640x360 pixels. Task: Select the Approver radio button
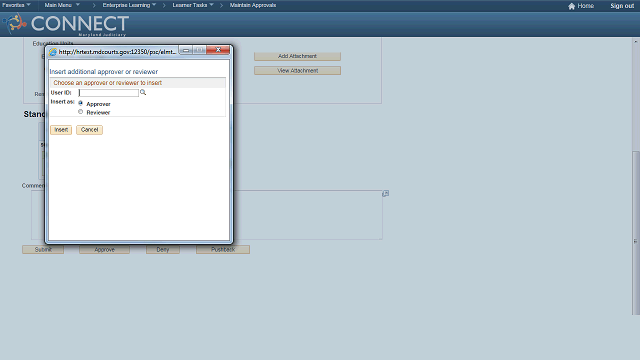[x=80, y=103]
